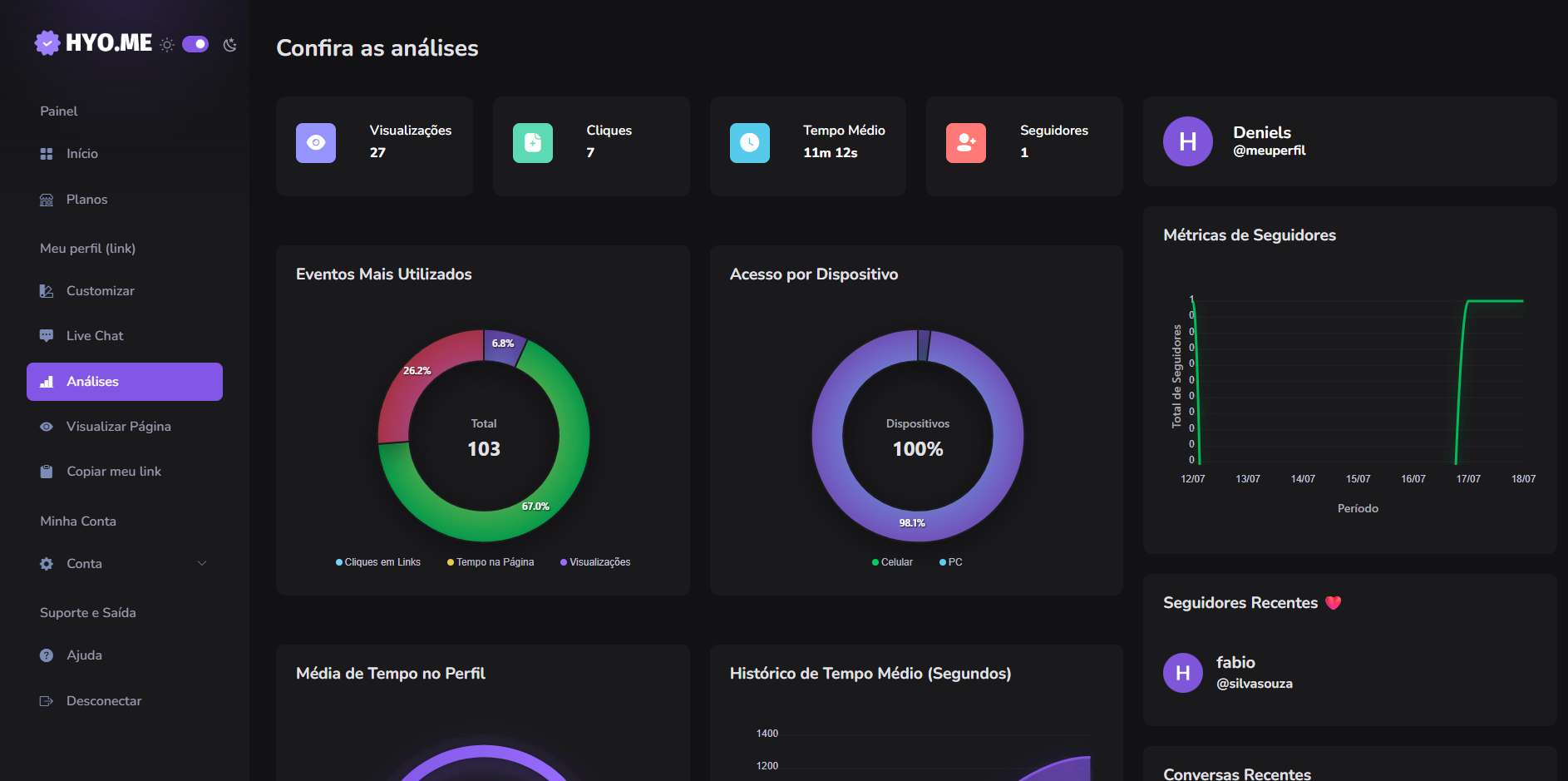Click the Conta gear icon
The width and height of the screenshot is (1568, 781).
coord(47,564)
